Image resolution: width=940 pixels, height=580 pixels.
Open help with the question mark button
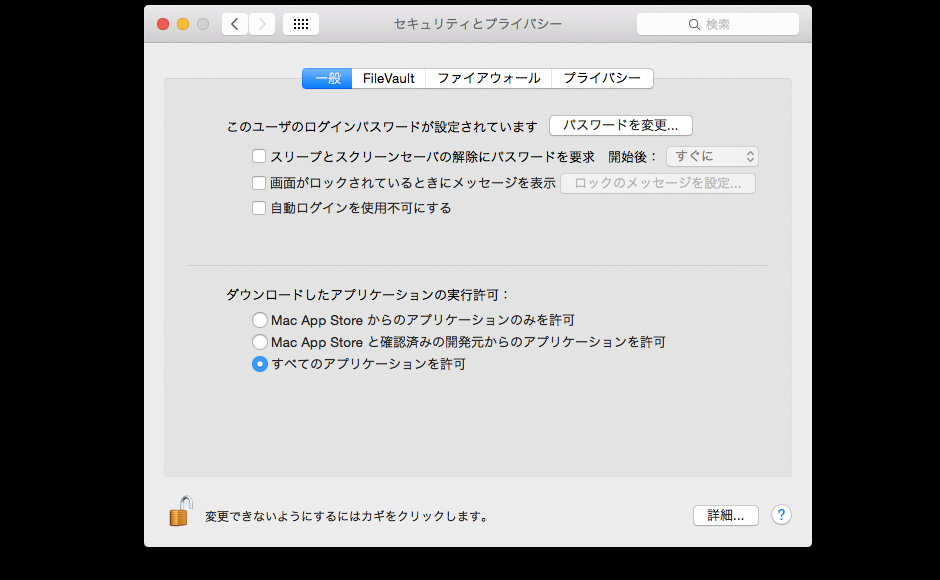point(781,515)
